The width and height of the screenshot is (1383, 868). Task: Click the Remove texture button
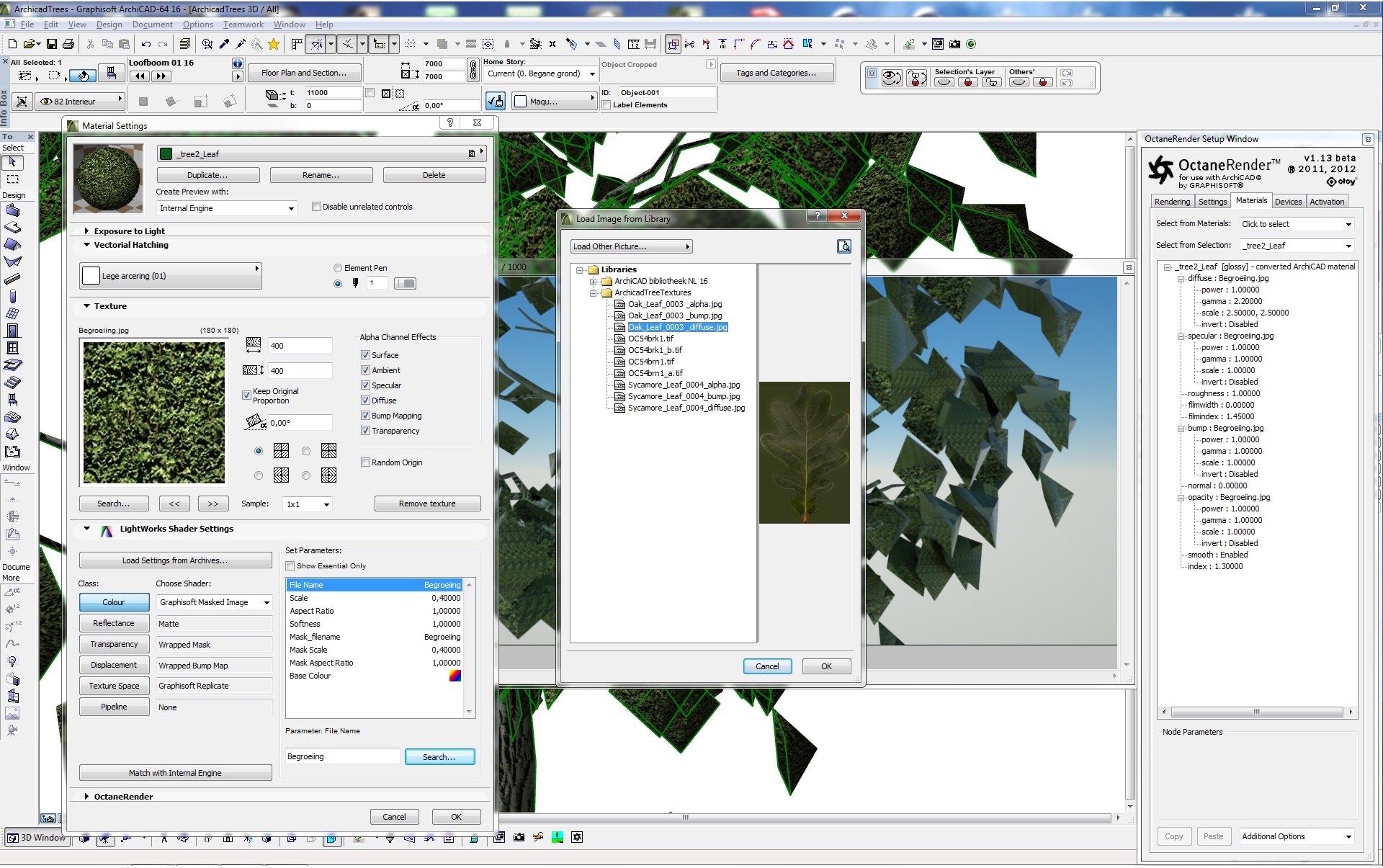[x=427, y=504]
